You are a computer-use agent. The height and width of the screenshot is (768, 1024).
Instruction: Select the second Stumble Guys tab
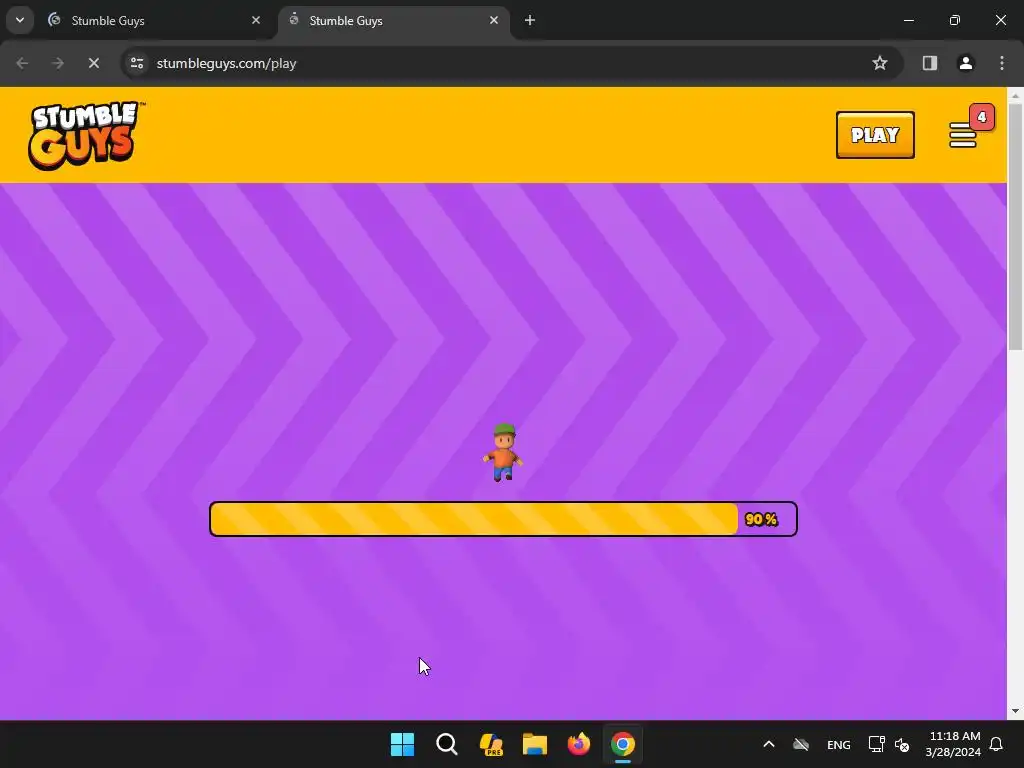(394, 21)
